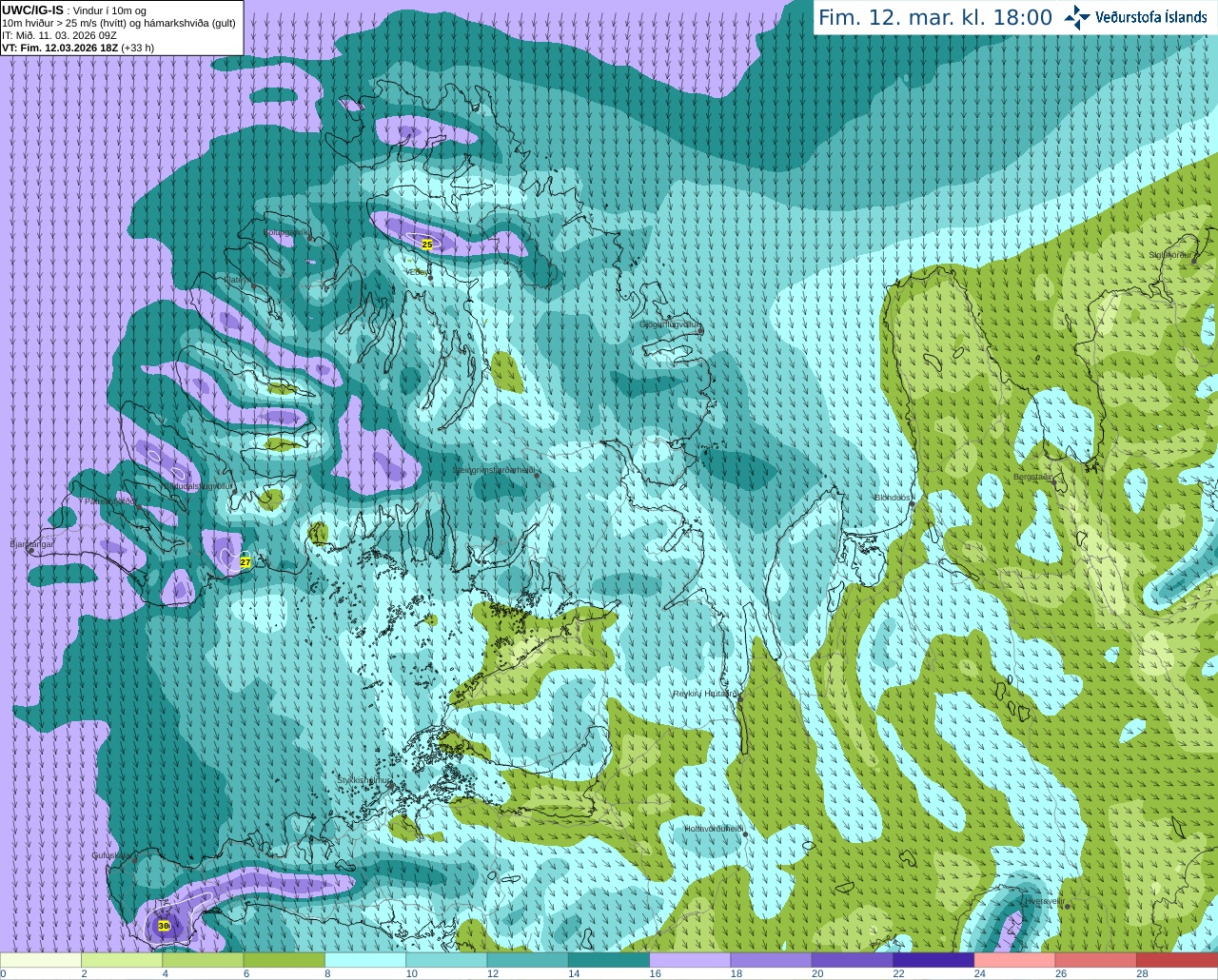
Task: Pick the dark teal 14–16 legend swatch
Action: click(608, 960)
